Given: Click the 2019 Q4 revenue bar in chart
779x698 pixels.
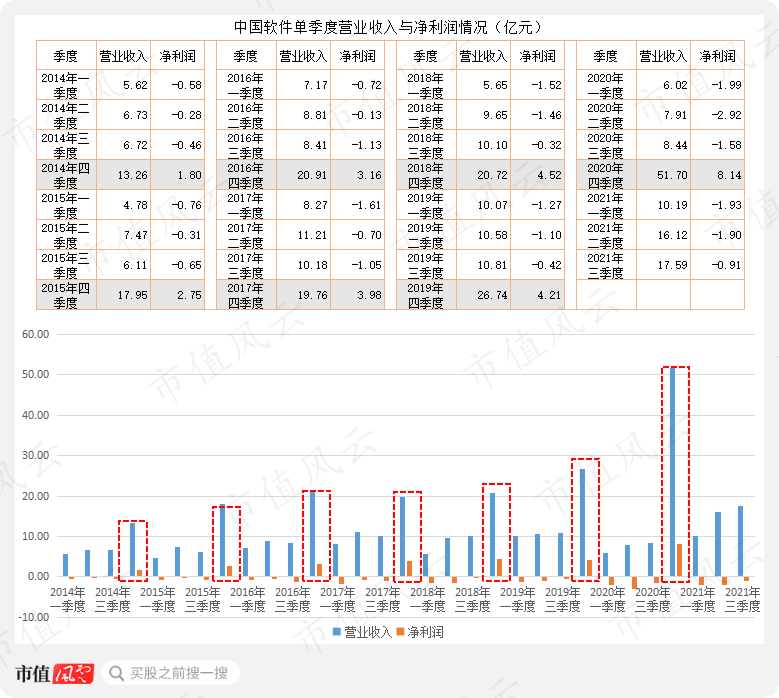Looking at the screenshot, I should point(582,523).
